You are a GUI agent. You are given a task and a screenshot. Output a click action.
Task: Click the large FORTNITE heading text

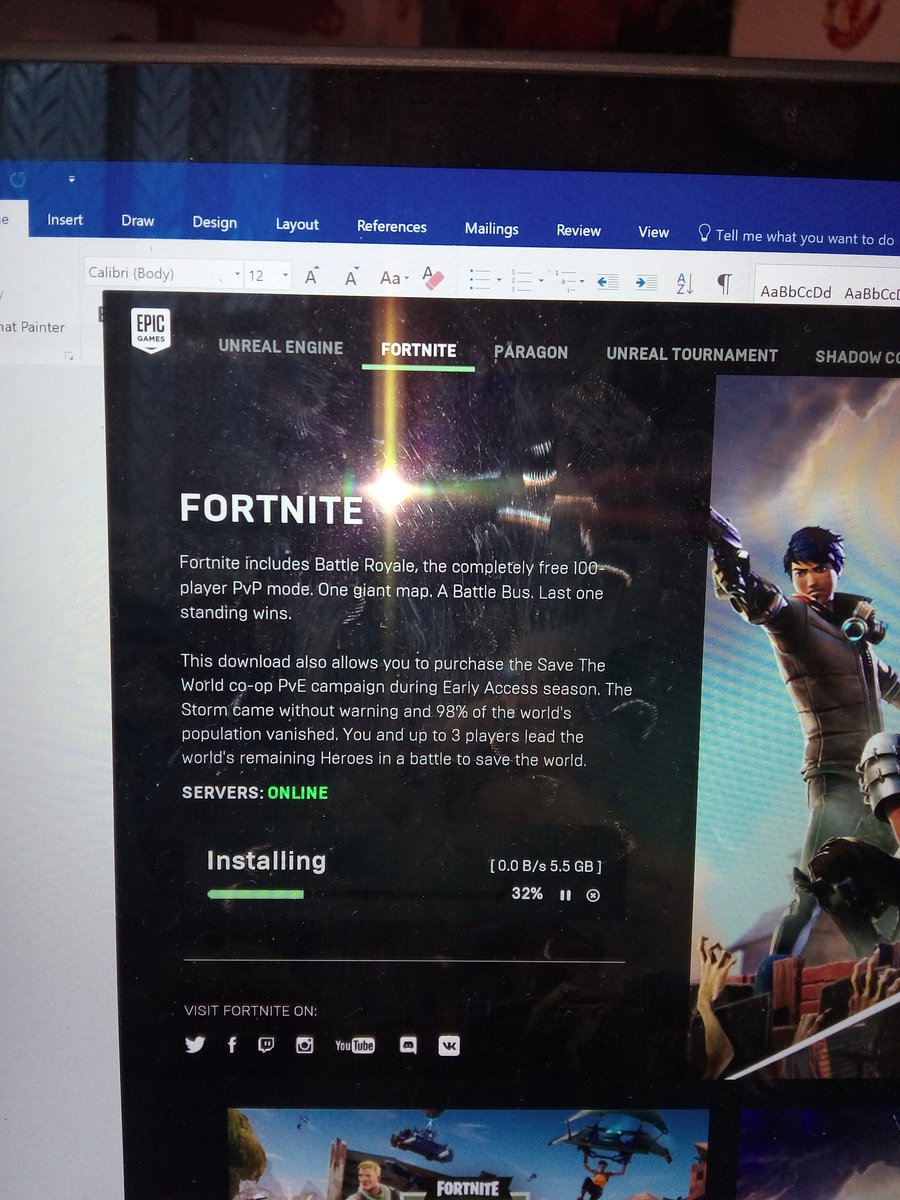[x=271, y=509]
